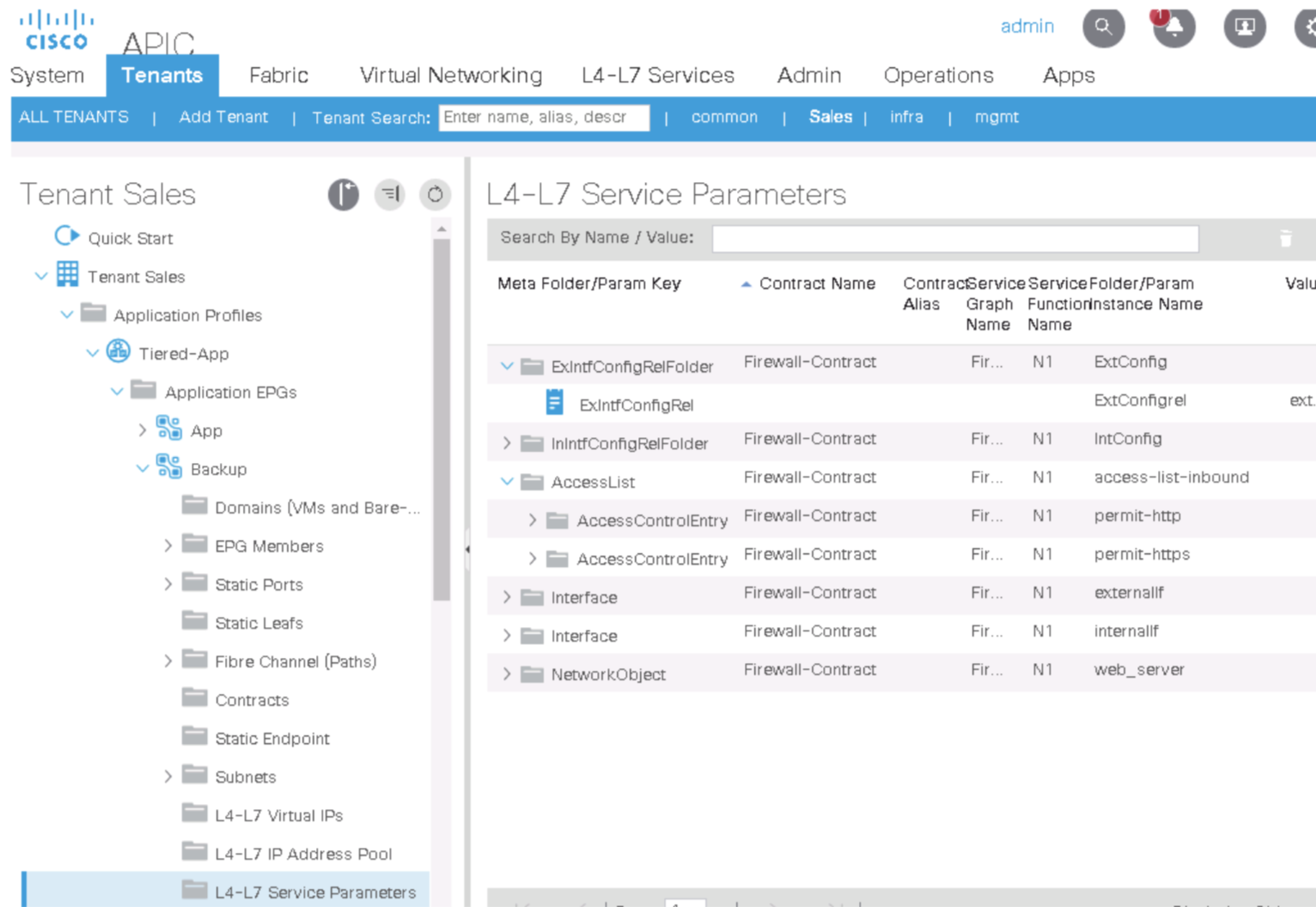
Task: Expand the InIntfConfigRelFolder row
Action: point(507,443)
